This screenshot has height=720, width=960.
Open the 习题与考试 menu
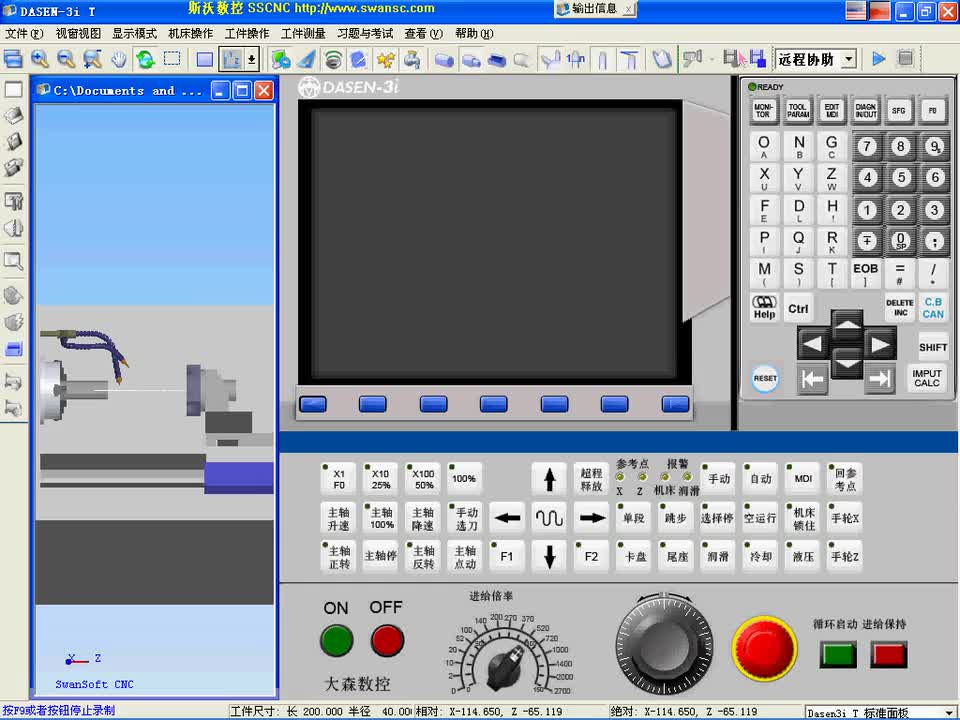pos(365,34)
